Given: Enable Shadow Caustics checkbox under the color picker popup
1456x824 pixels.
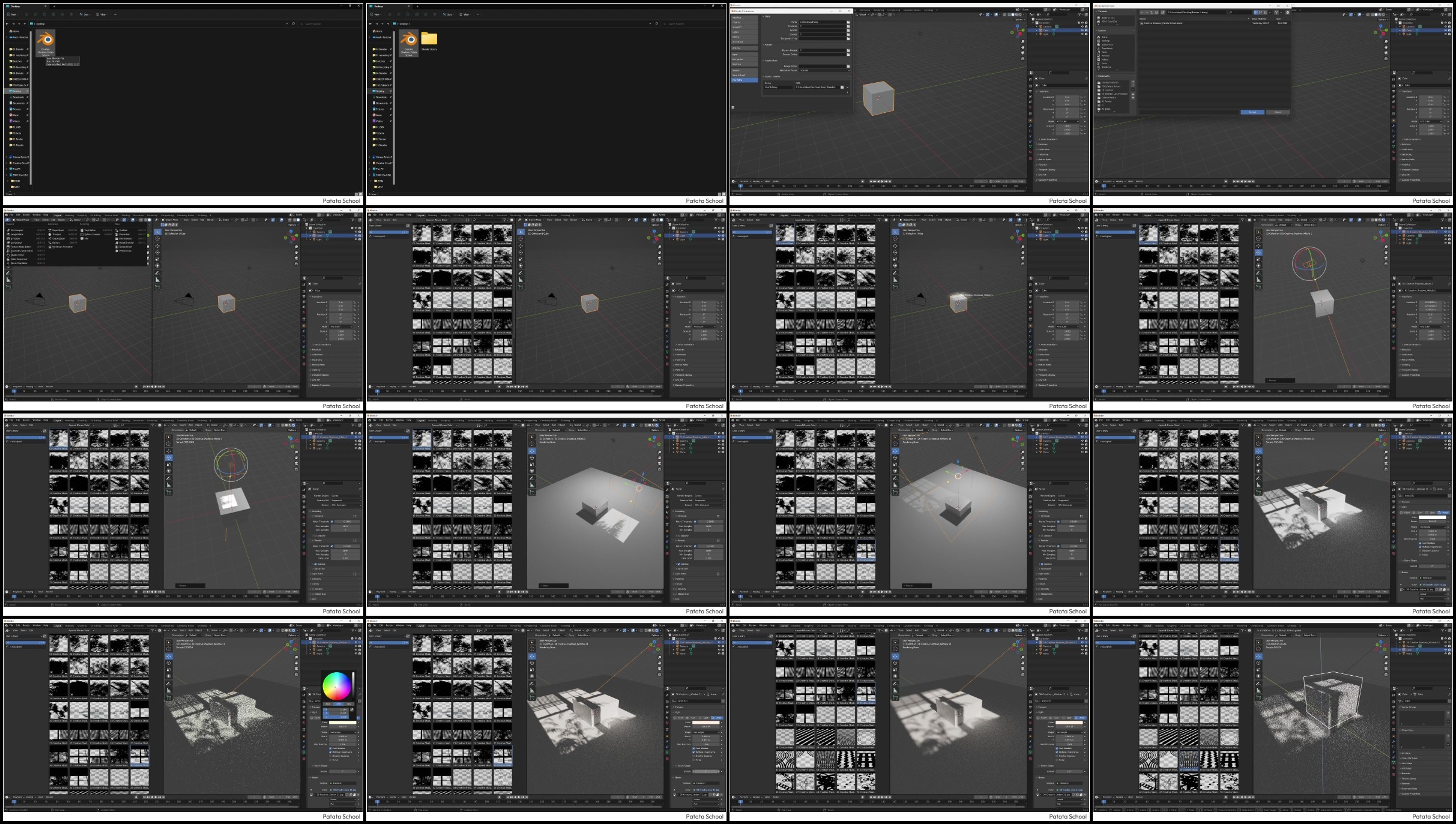Looking at the screenshot, I should 330,756.
